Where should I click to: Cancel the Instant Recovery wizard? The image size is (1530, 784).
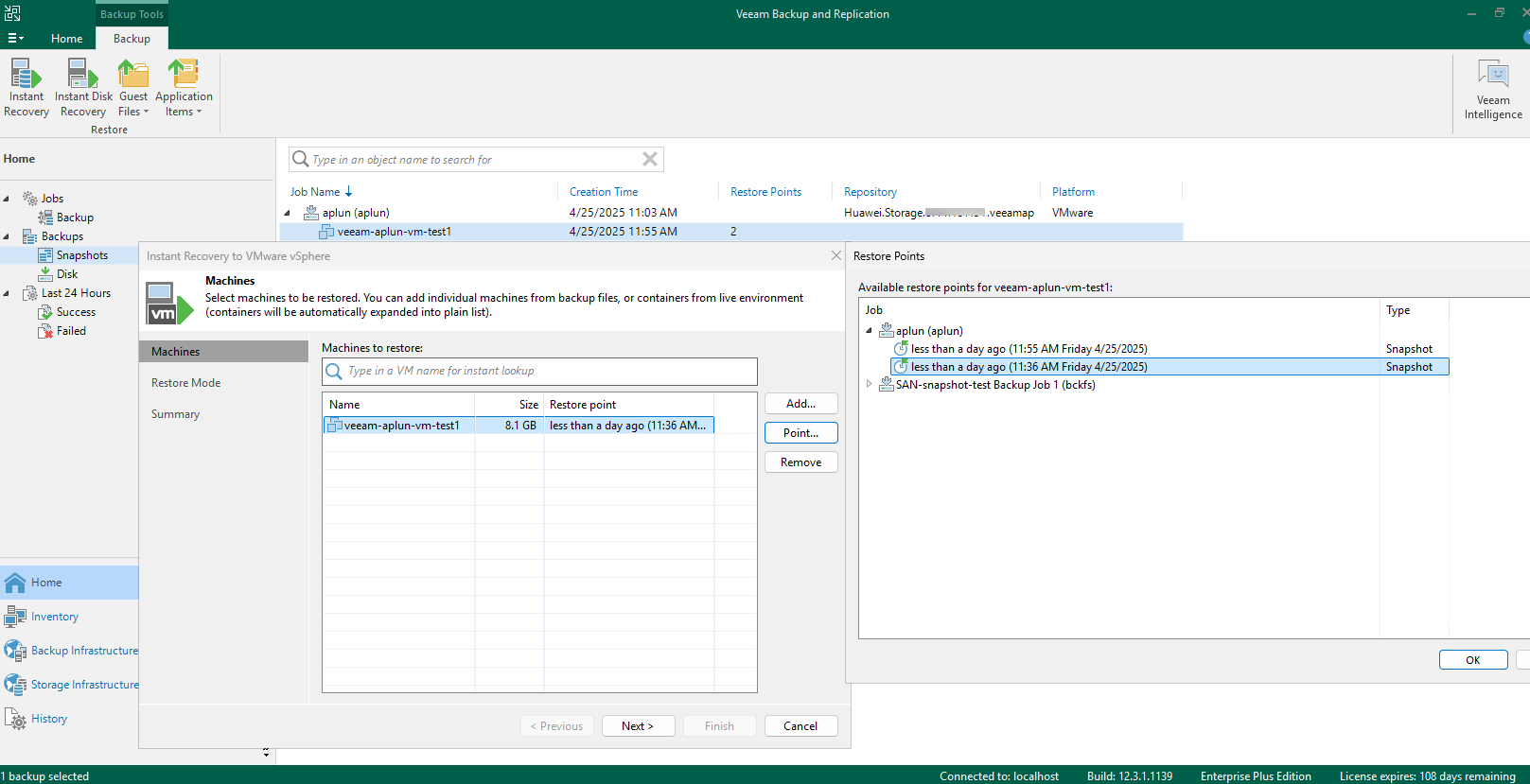[800, 726]
